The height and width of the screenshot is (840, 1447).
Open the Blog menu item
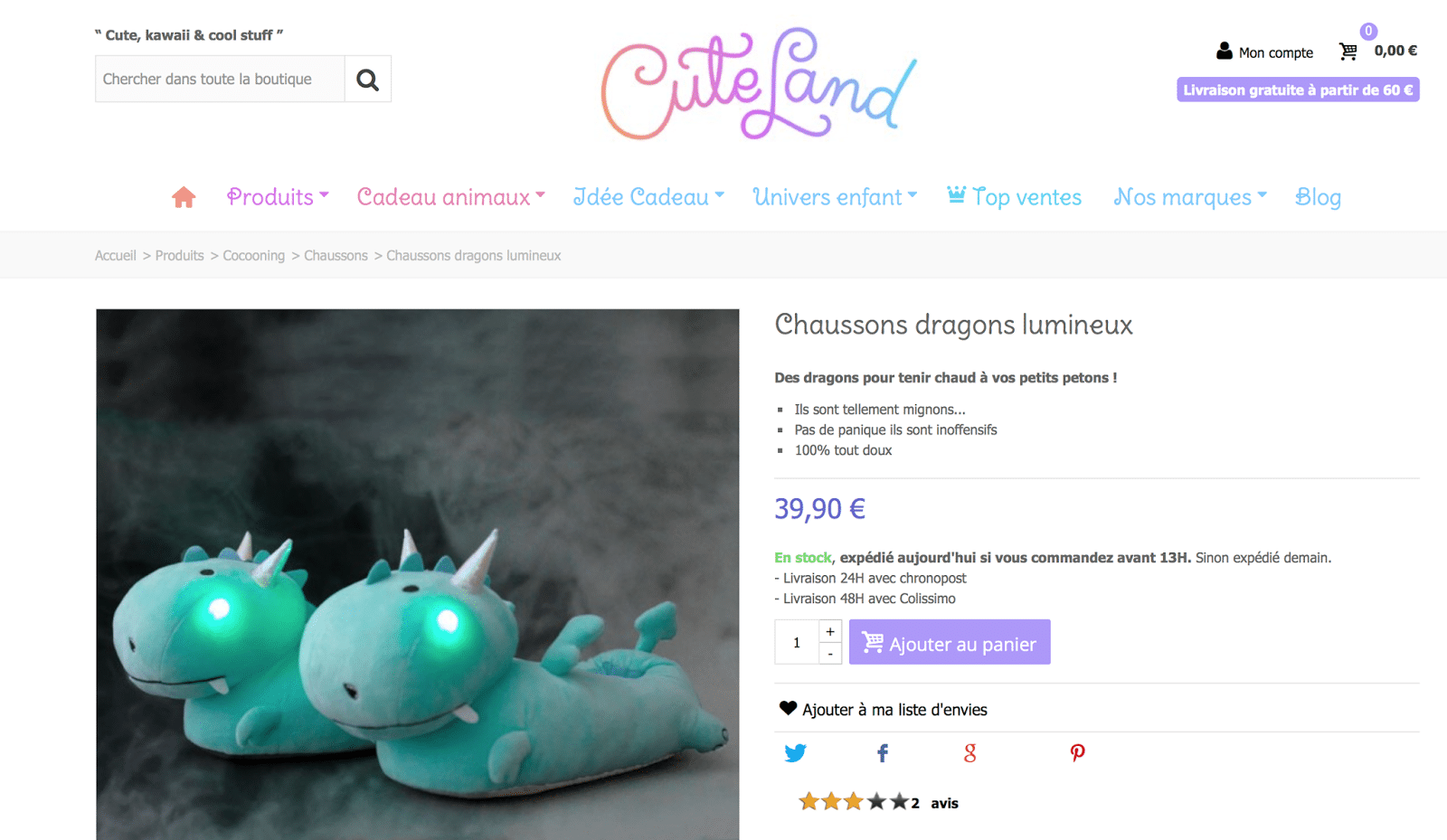[1318, 197]
